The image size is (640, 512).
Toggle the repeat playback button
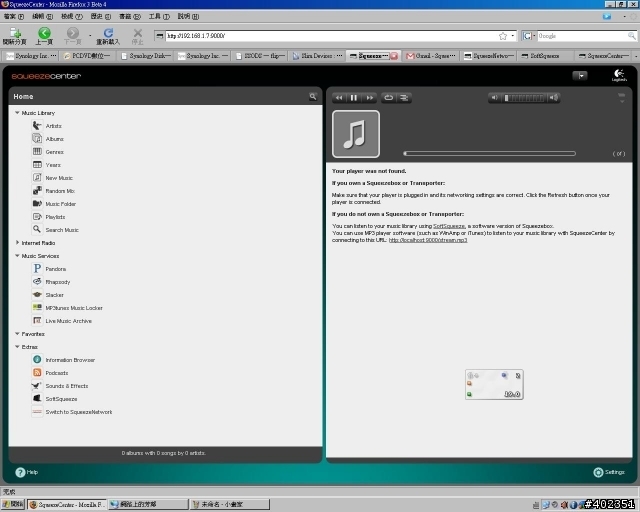click(x=389, y=98)
